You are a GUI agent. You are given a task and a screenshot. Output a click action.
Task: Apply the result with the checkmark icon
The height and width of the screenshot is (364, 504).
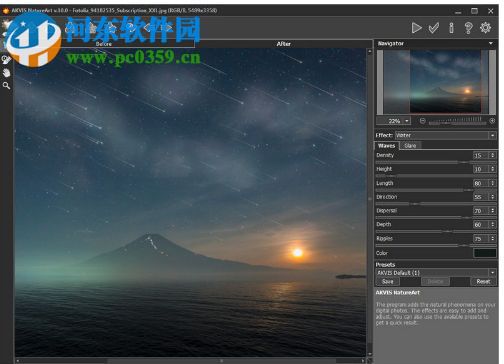point(434,28)
